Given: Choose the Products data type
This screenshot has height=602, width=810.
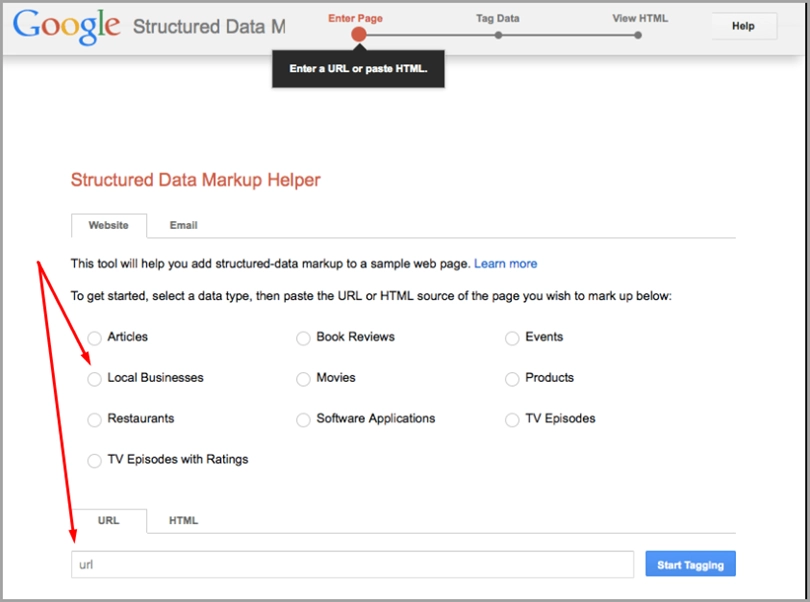Looking at the screenshot, I should [x=512, y=379].
